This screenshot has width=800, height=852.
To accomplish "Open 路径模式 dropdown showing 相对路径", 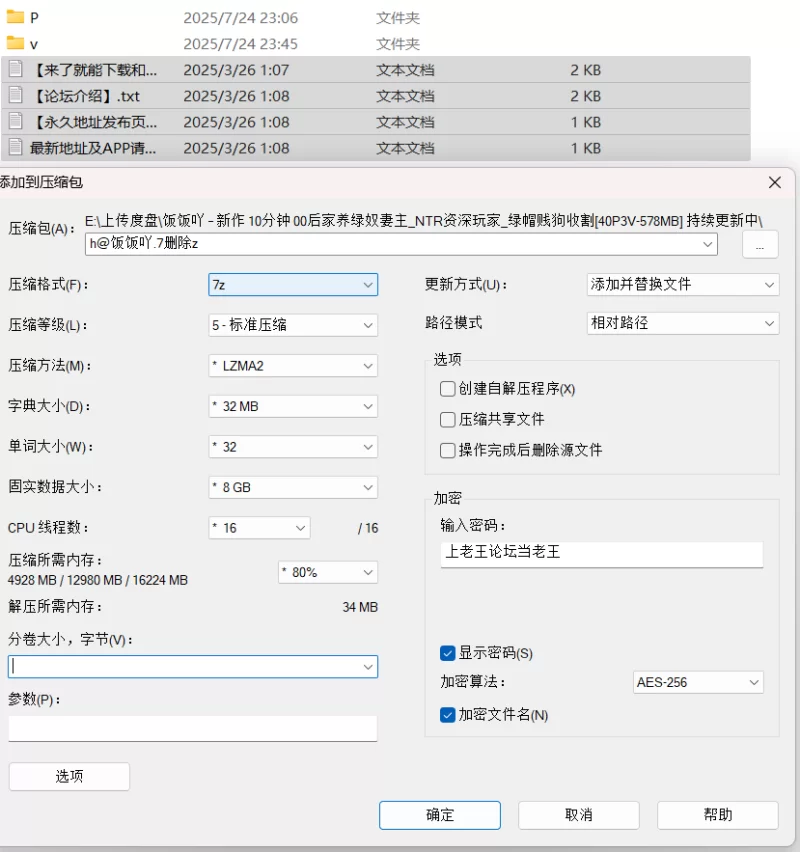I will [x=683, y=323].
